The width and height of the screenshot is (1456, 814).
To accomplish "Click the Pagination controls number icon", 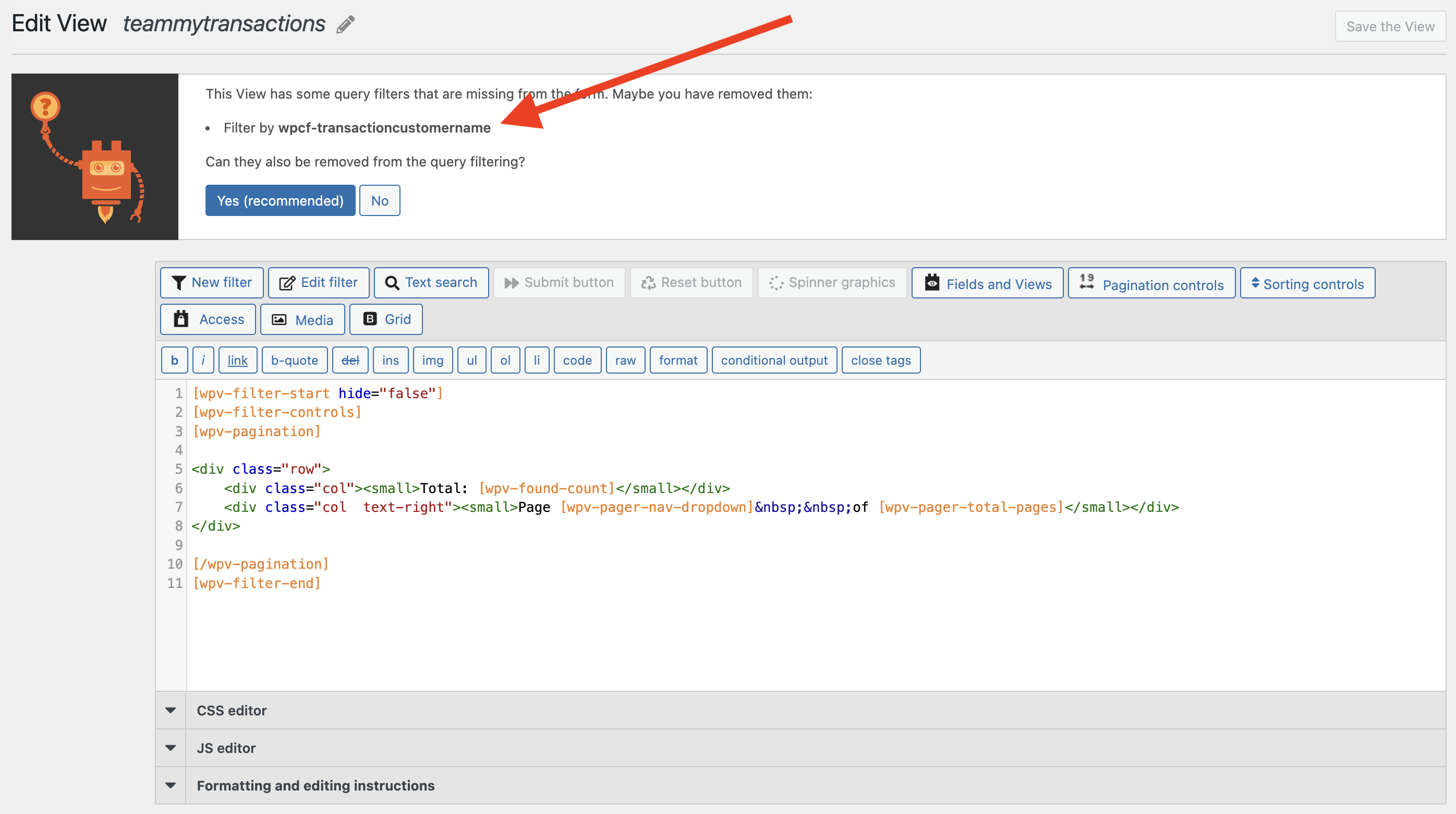I will [x=1086, y=281].
